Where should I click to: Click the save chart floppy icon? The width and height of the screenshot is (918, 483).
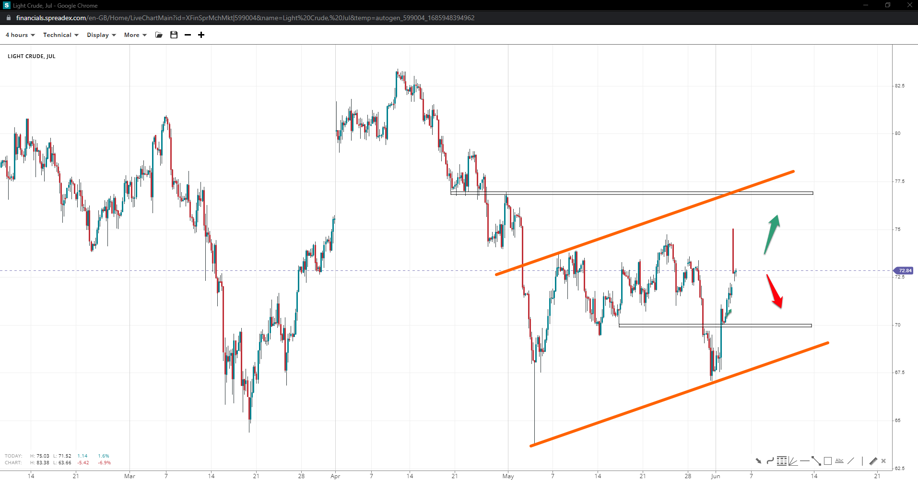(x=173, y=35)
